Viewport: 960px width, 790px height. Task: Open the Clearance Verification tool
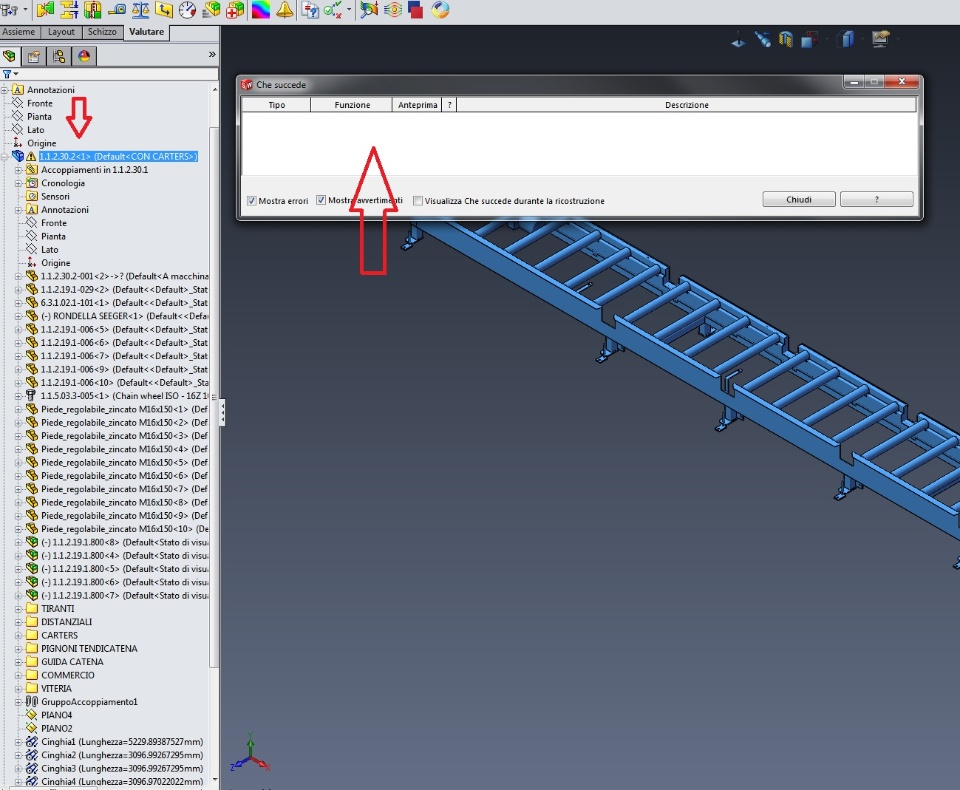point(69,9)
